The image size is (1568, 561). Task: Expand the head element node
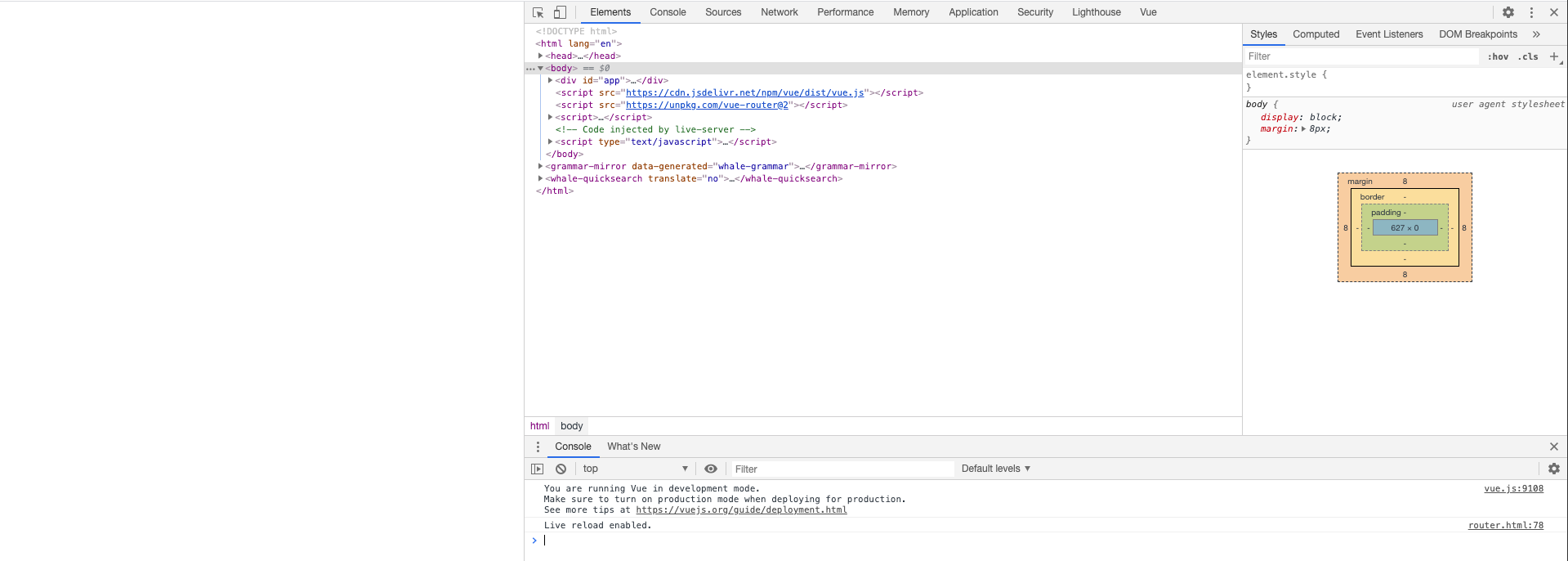click(540, 56)
